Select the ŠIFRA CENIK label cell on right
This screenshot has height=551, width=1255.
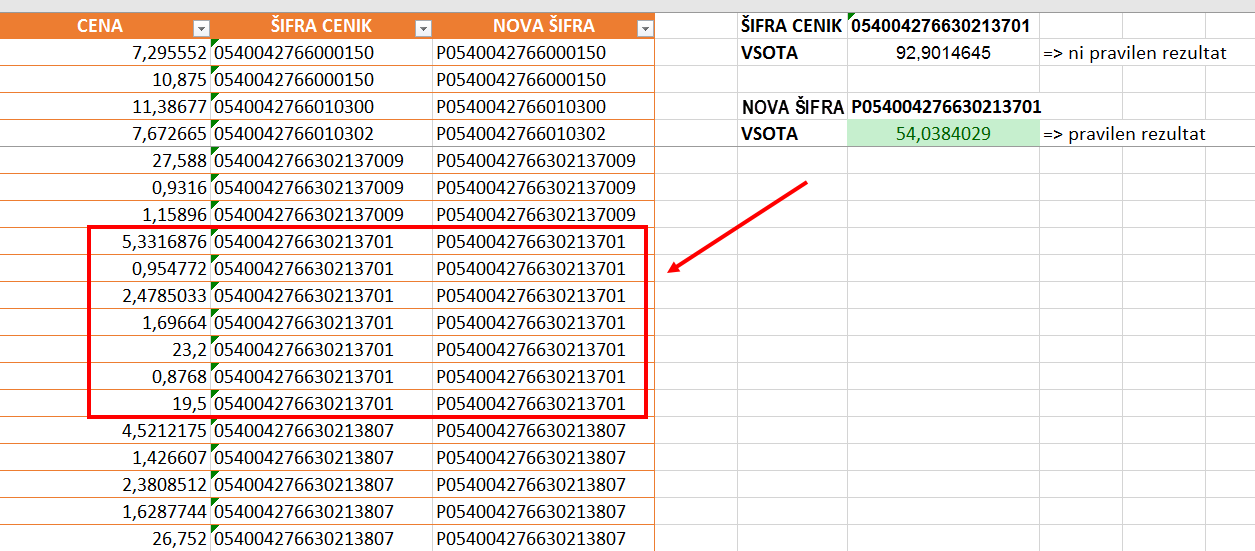(x=791, y=26)
